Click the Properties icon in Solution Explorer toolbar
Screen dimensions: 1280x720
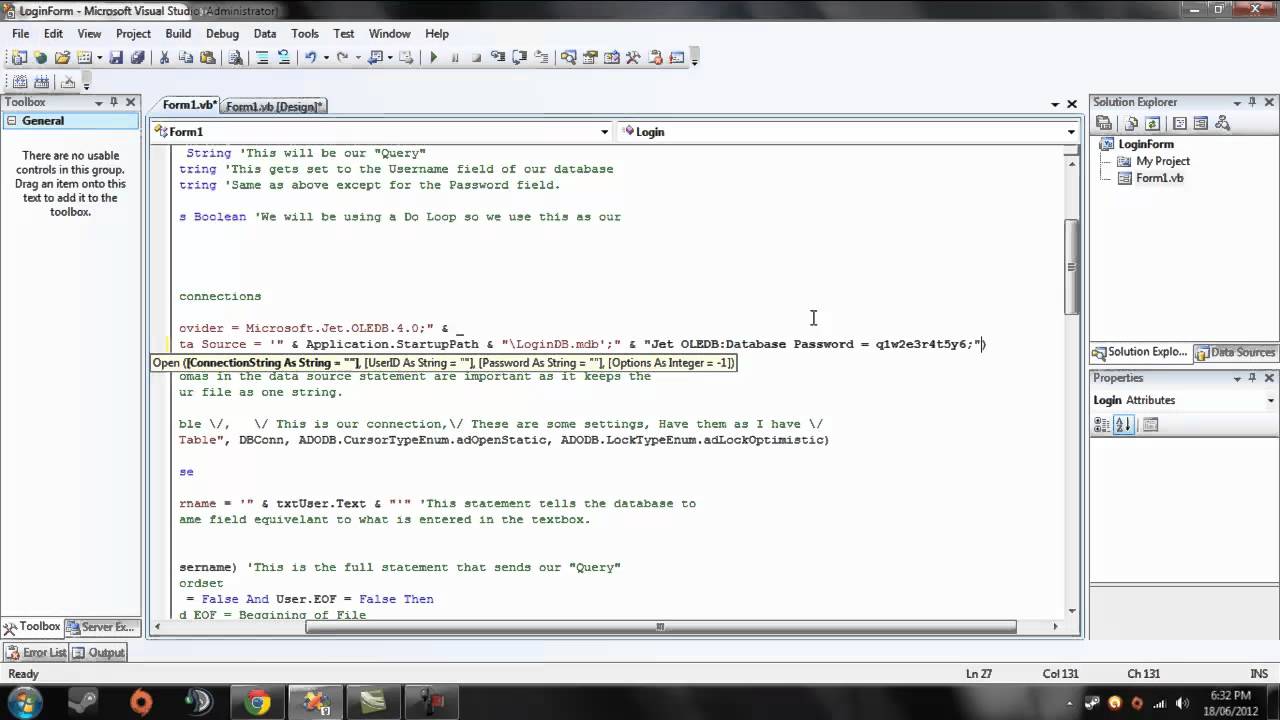pyautogui.click(x=1105, y=123)
